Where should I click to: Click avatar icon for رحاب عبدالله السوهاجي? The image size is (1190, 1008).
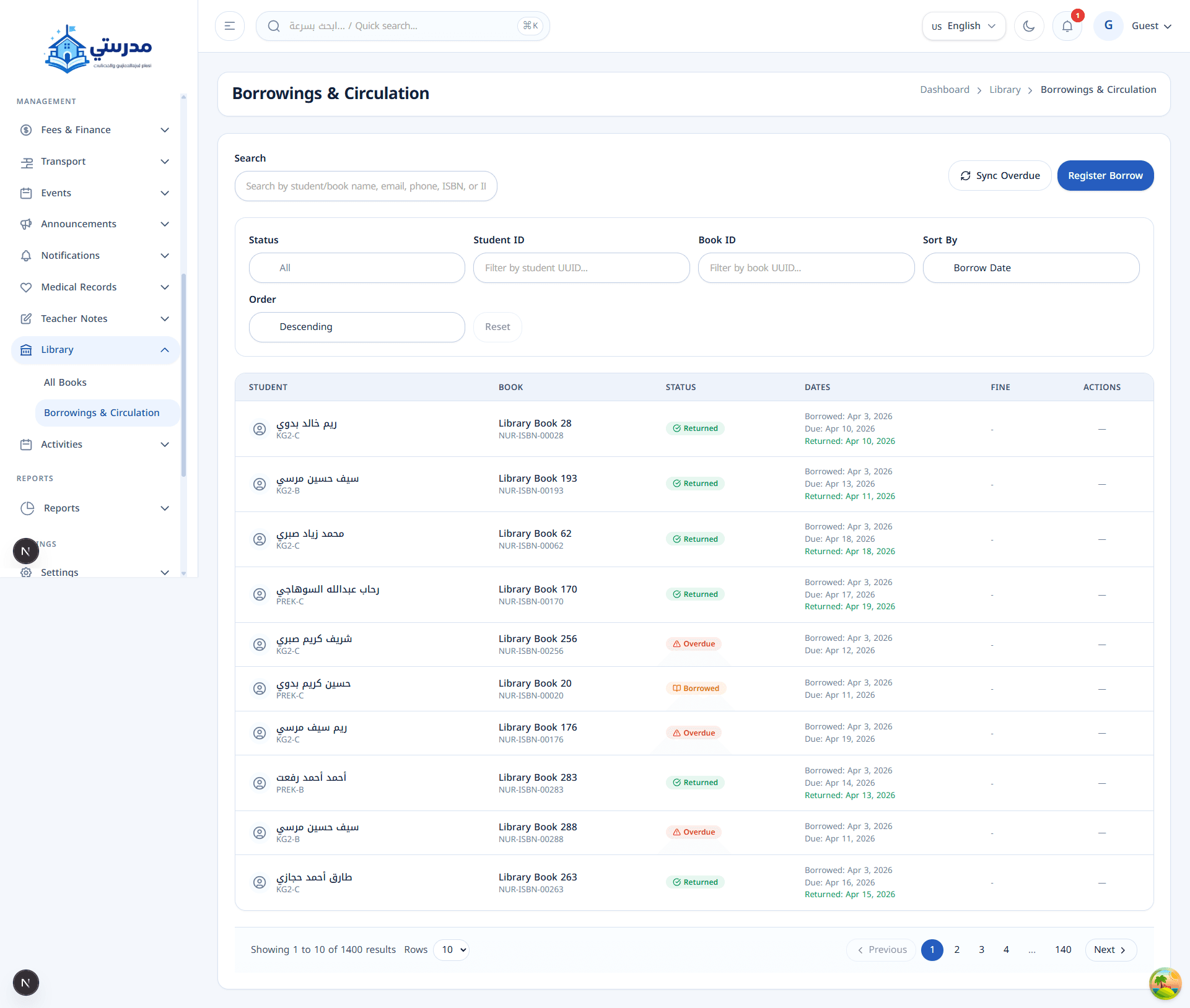coord(260,594)
